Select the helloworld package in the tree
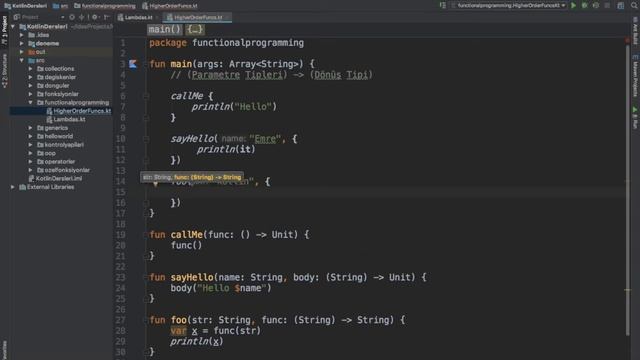Screen dimensions: 640x360 click(55, 136)
